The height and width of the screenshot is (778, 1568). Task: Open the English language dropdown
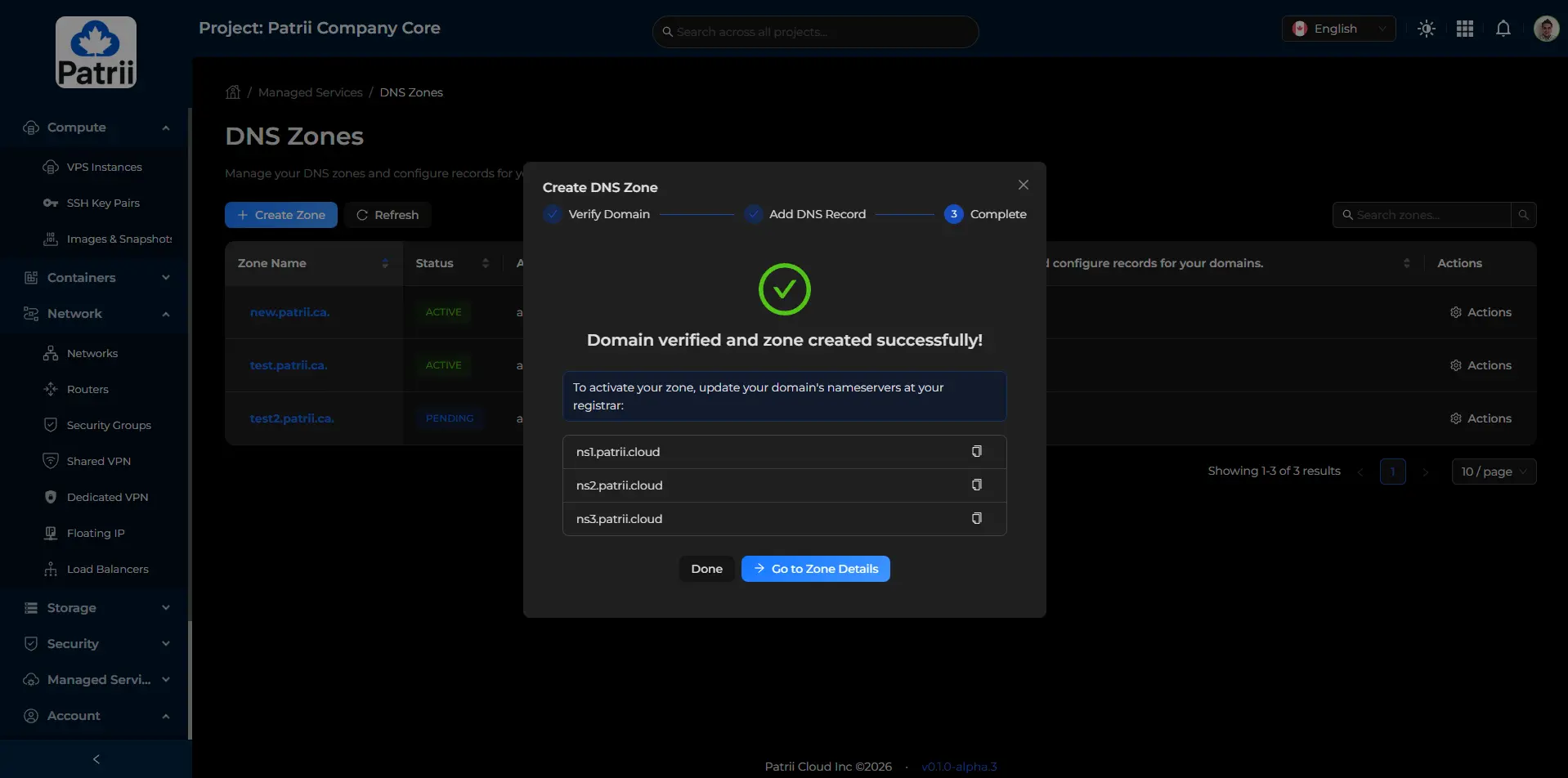tap(1338, 29)
